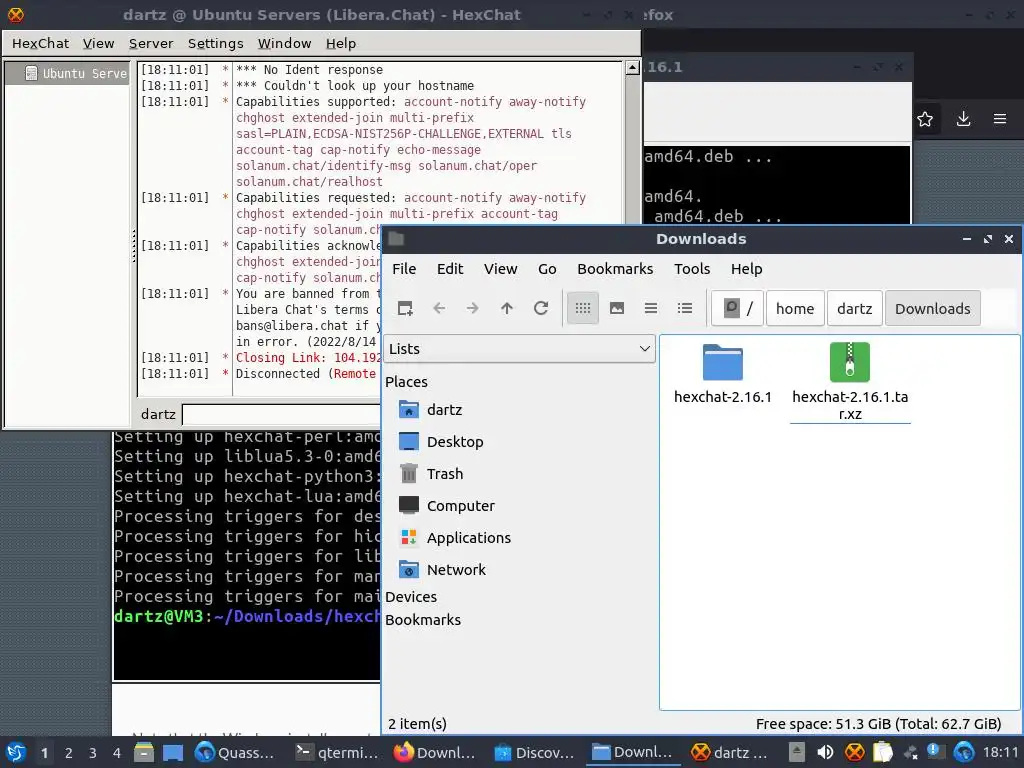Click the HexChat message input box

click(x=281, y=414)
